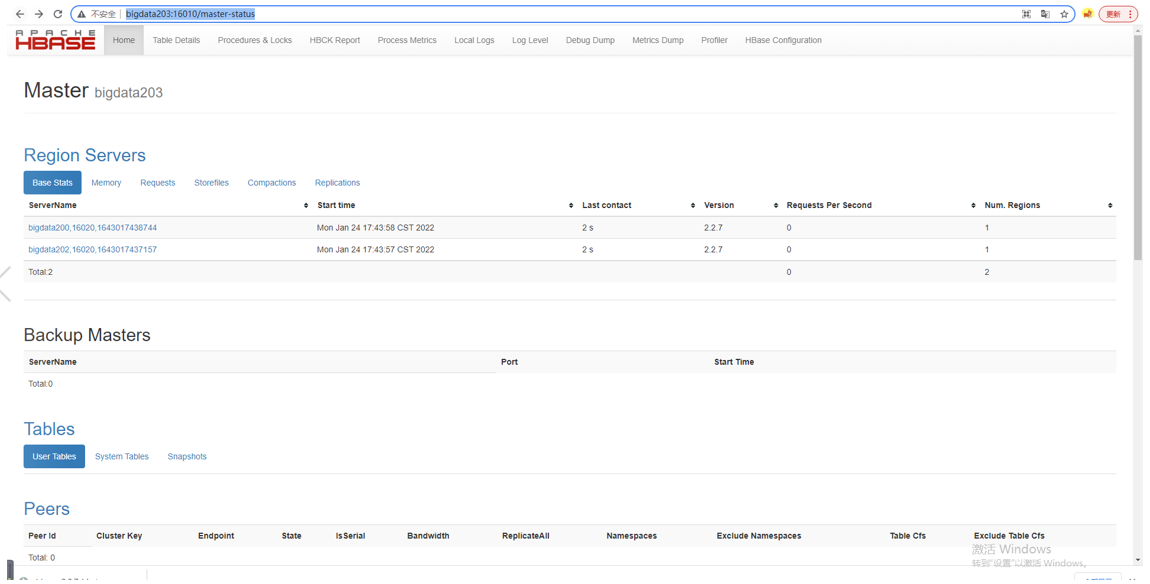This screenshot has width=1150, height=584.
Task: Click the Apache HBase logo
Action: pos(56,40)
